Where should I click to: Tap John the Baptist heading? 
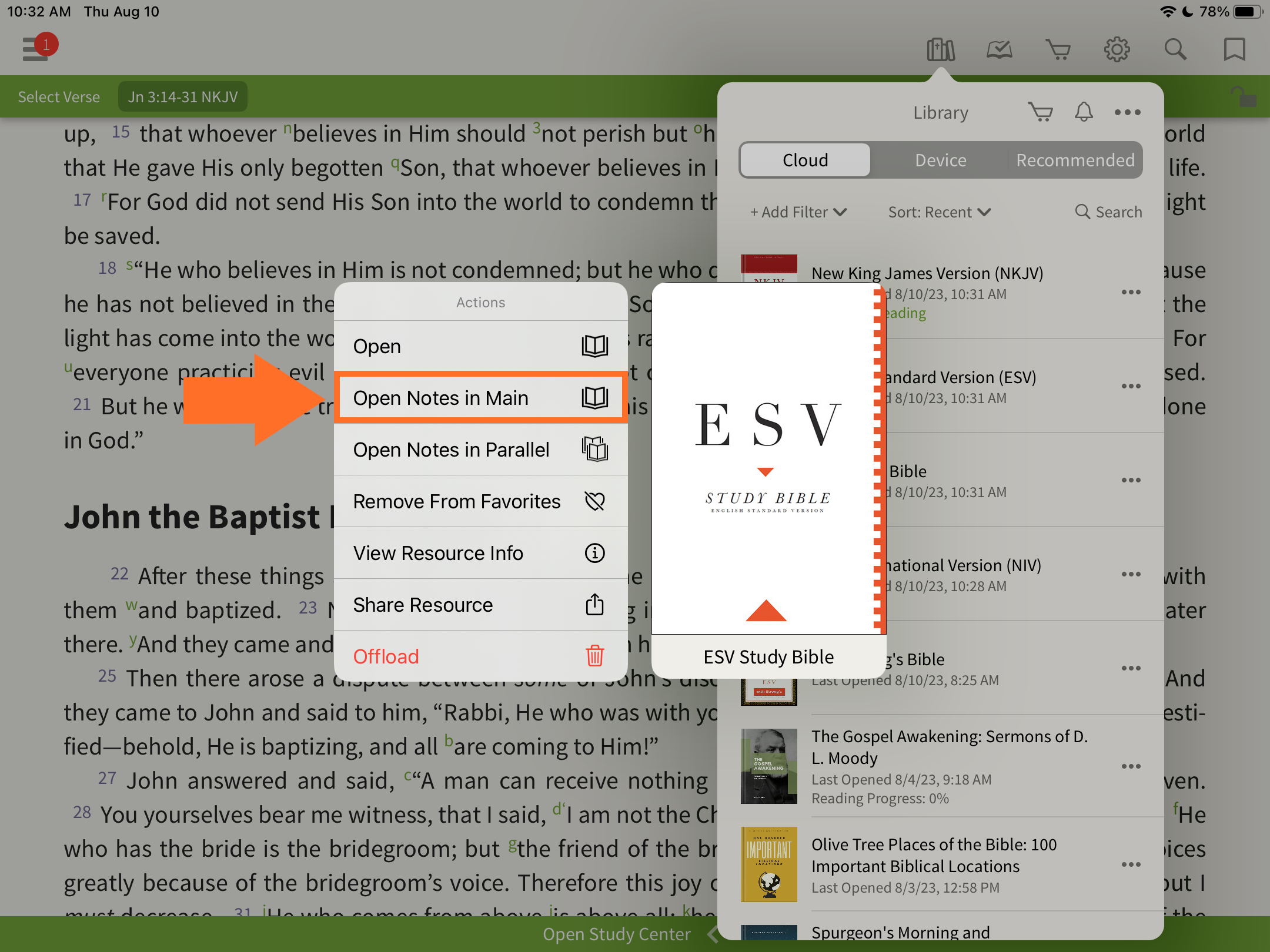tap(199, 517)
